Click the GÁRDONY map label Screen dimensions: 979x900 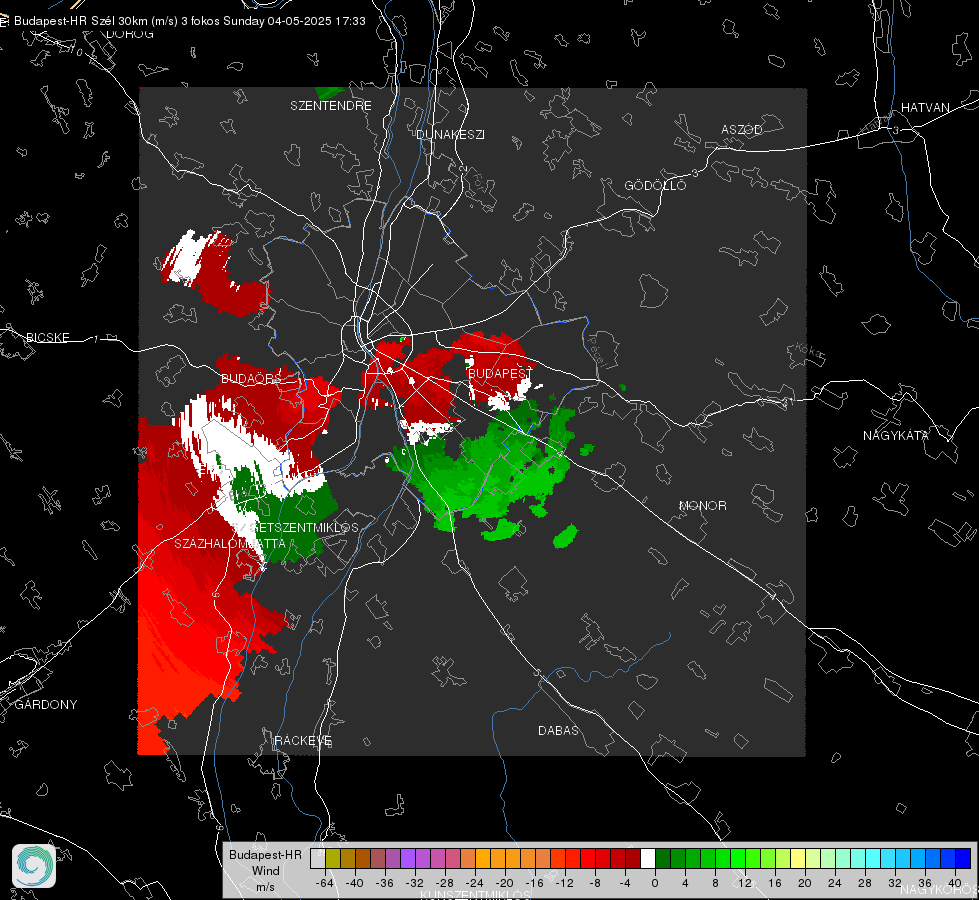[46, 705]
